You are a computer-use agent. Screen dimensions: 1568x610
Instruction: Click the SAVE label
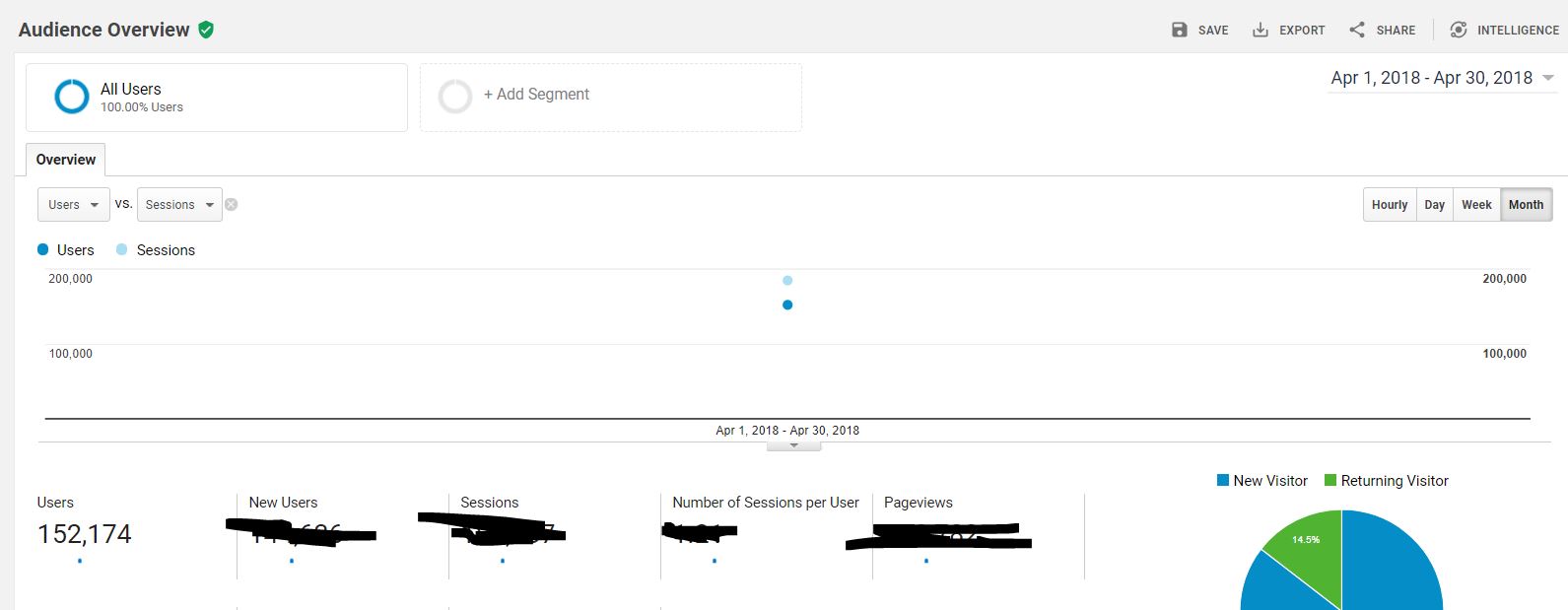1213,31
